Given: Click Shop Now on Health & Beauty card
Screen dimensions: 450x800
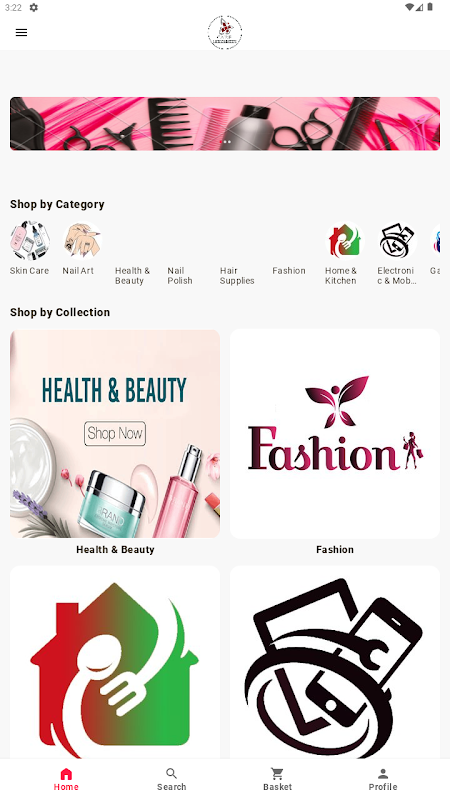Looking at the screenshot, I should tap(115, 434).
